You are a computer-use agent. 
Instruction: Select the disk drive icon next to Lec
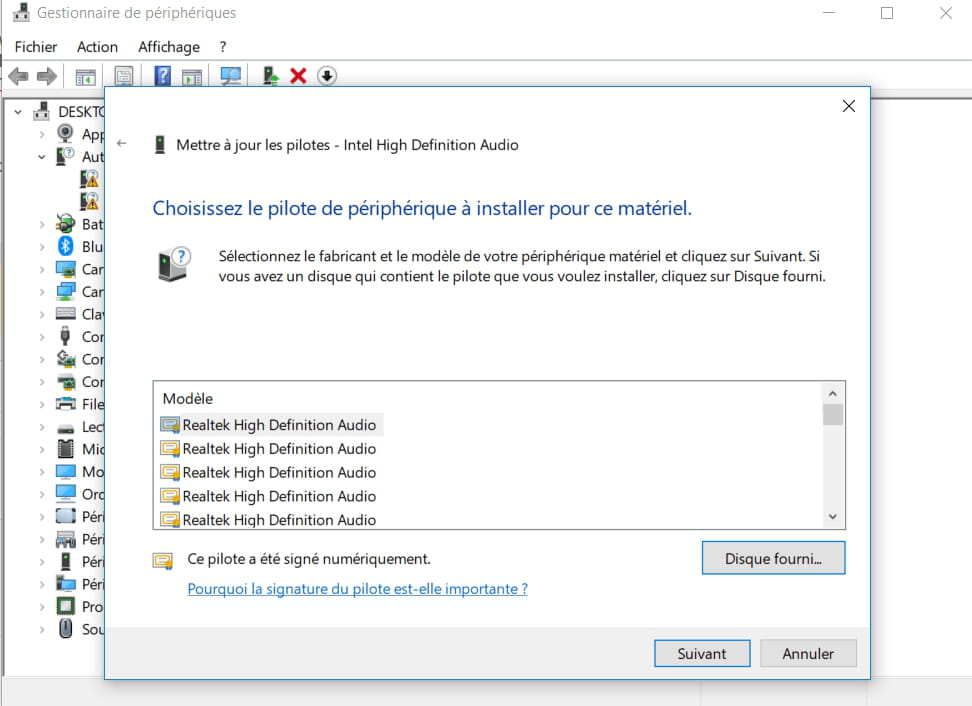click(x=66, y=428)
